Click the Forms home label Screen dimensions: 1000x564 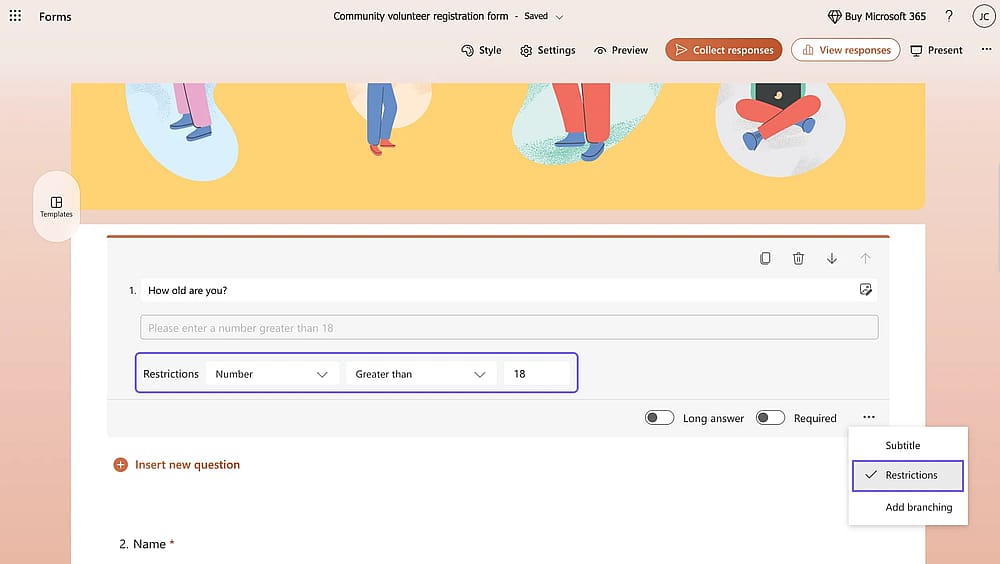tap(55, 17)
